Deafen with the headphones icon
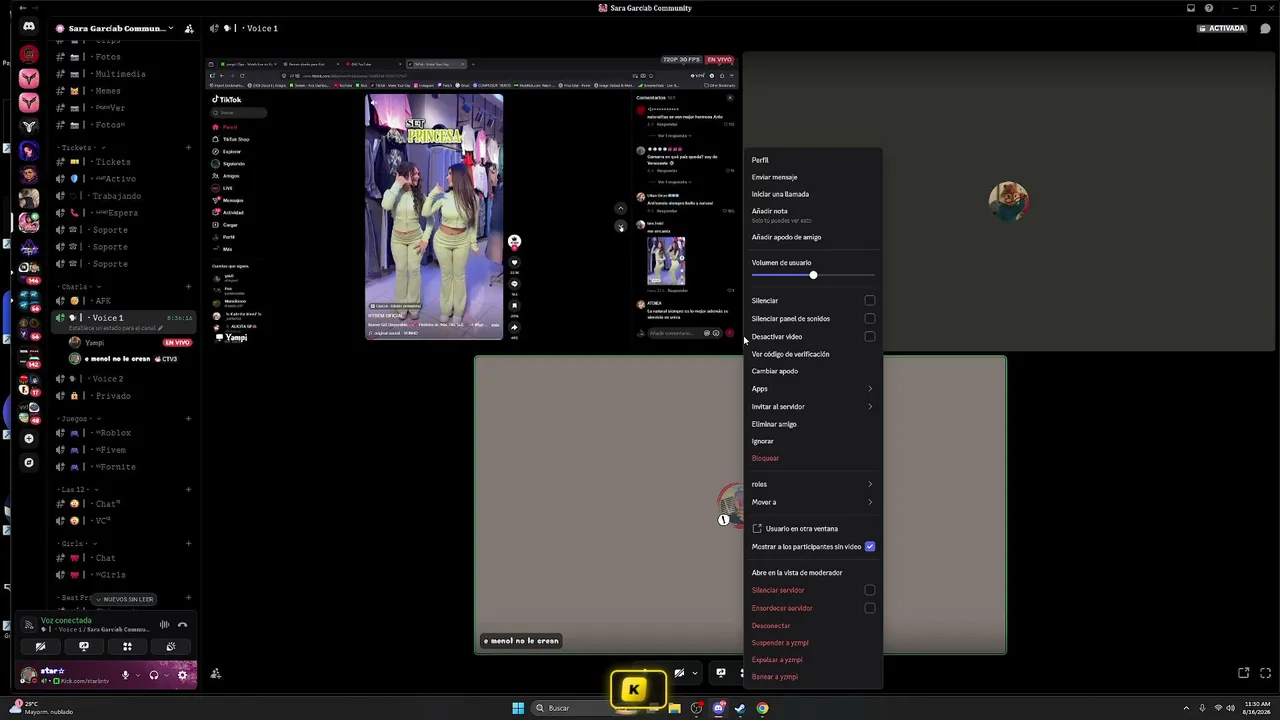This screenshot has width=1280, height=720. 153,675
